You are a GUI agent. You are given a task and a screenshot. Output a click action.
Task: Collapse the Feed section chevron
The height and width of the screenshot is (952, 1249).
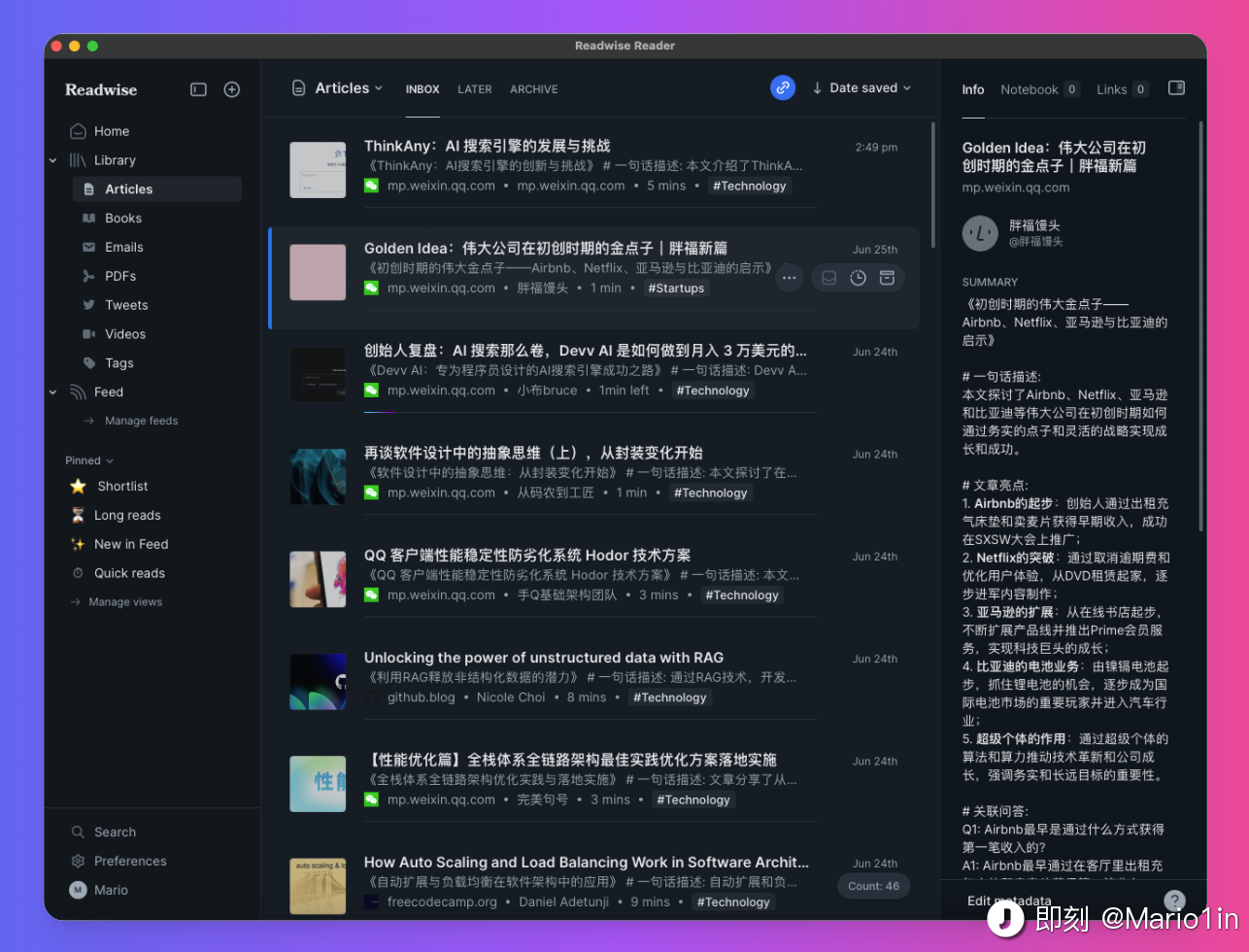[x=52, y=392]
